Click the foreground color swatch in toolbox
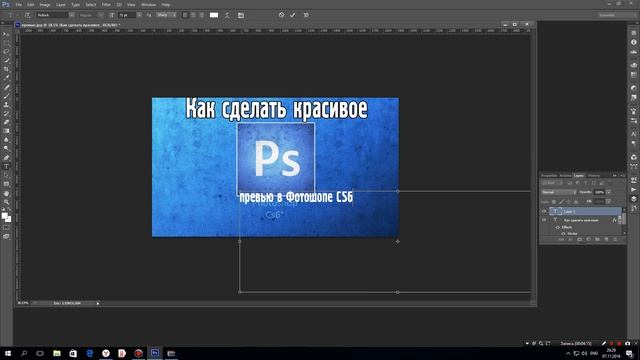 (x=4, y=216)
